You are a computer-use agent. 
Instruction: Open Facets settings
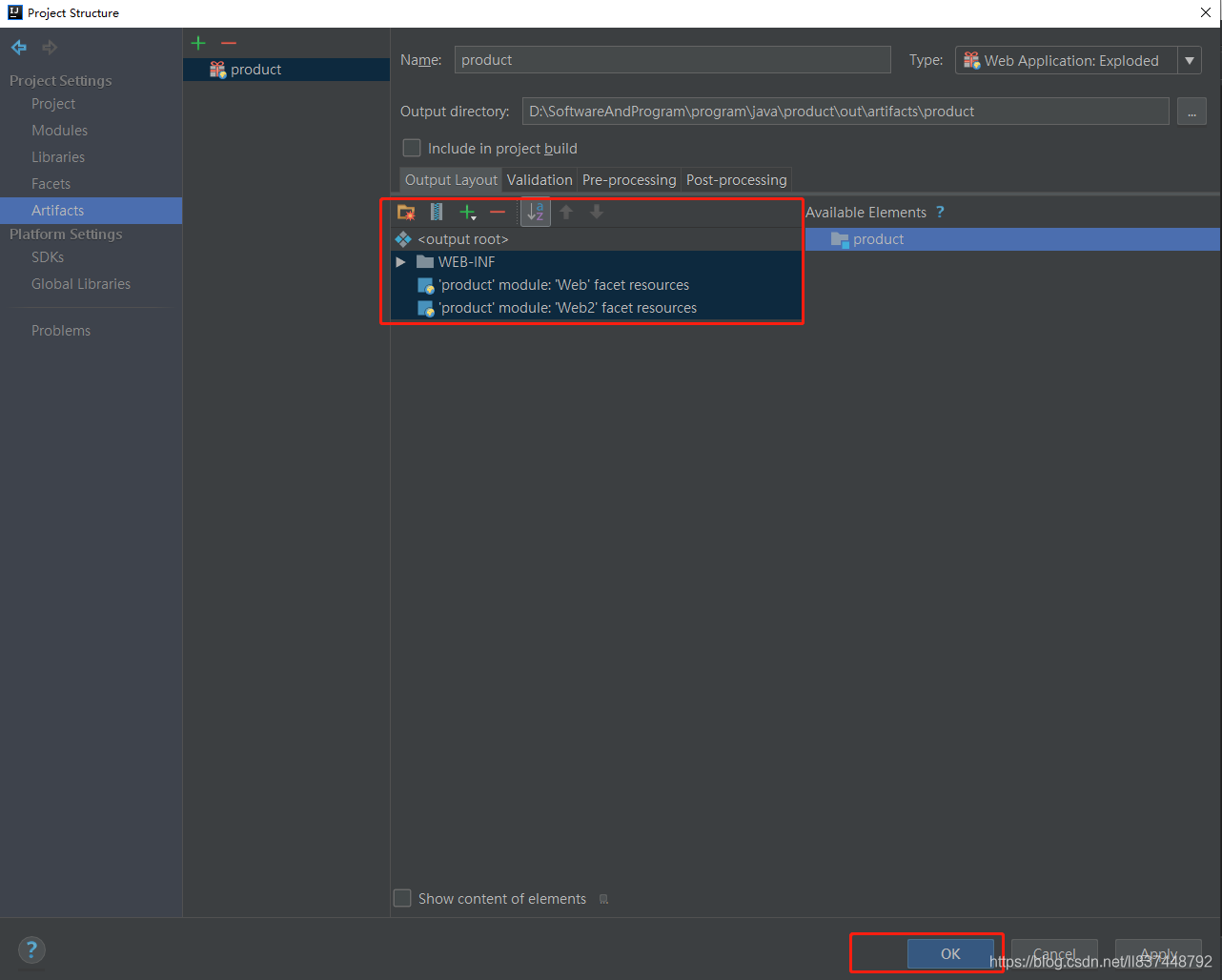click(x=51, y=184)
